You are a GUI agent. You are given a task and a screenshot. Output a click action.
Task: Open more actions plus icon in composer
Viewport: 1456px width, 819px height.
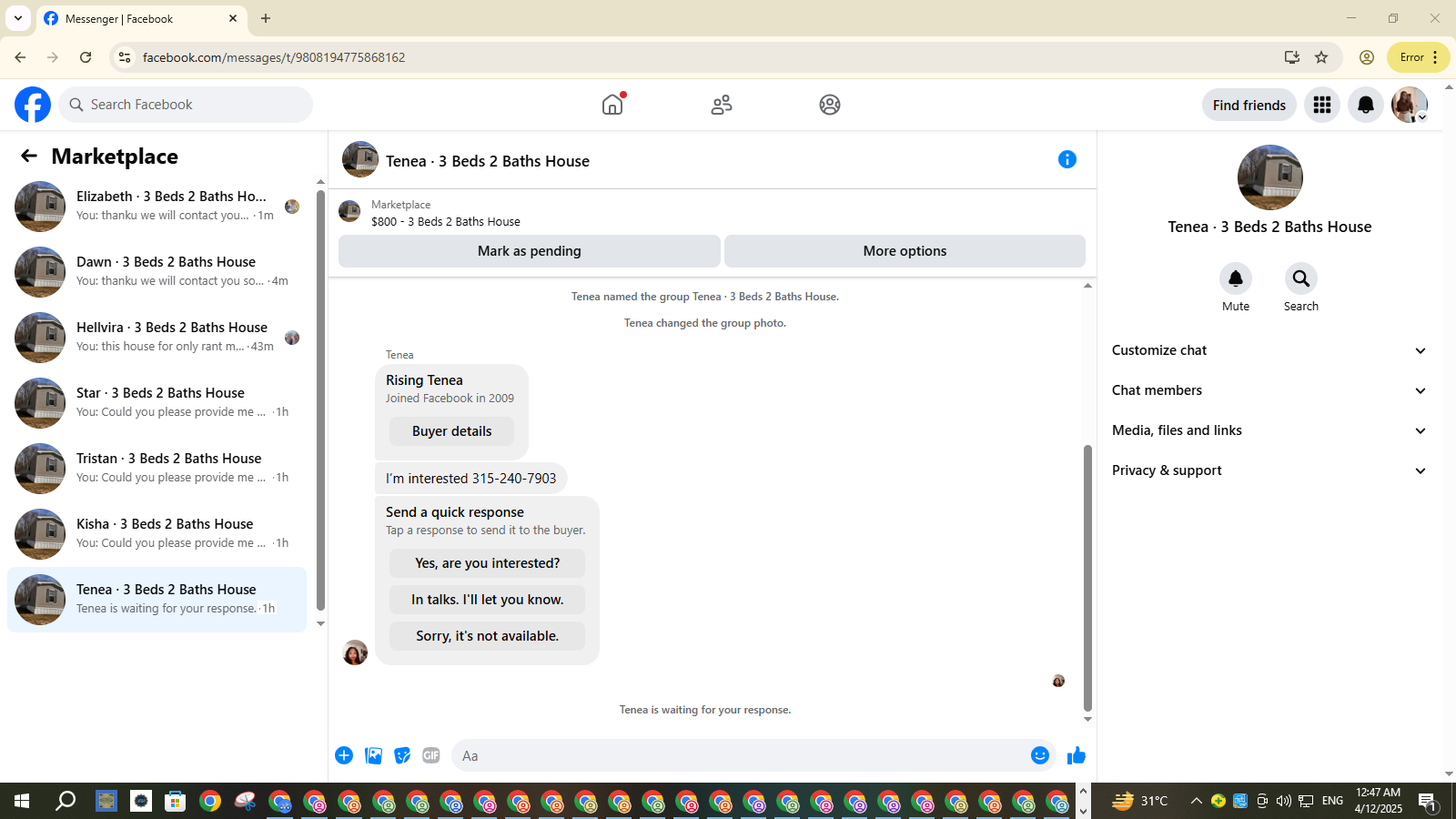coord(344,755)
